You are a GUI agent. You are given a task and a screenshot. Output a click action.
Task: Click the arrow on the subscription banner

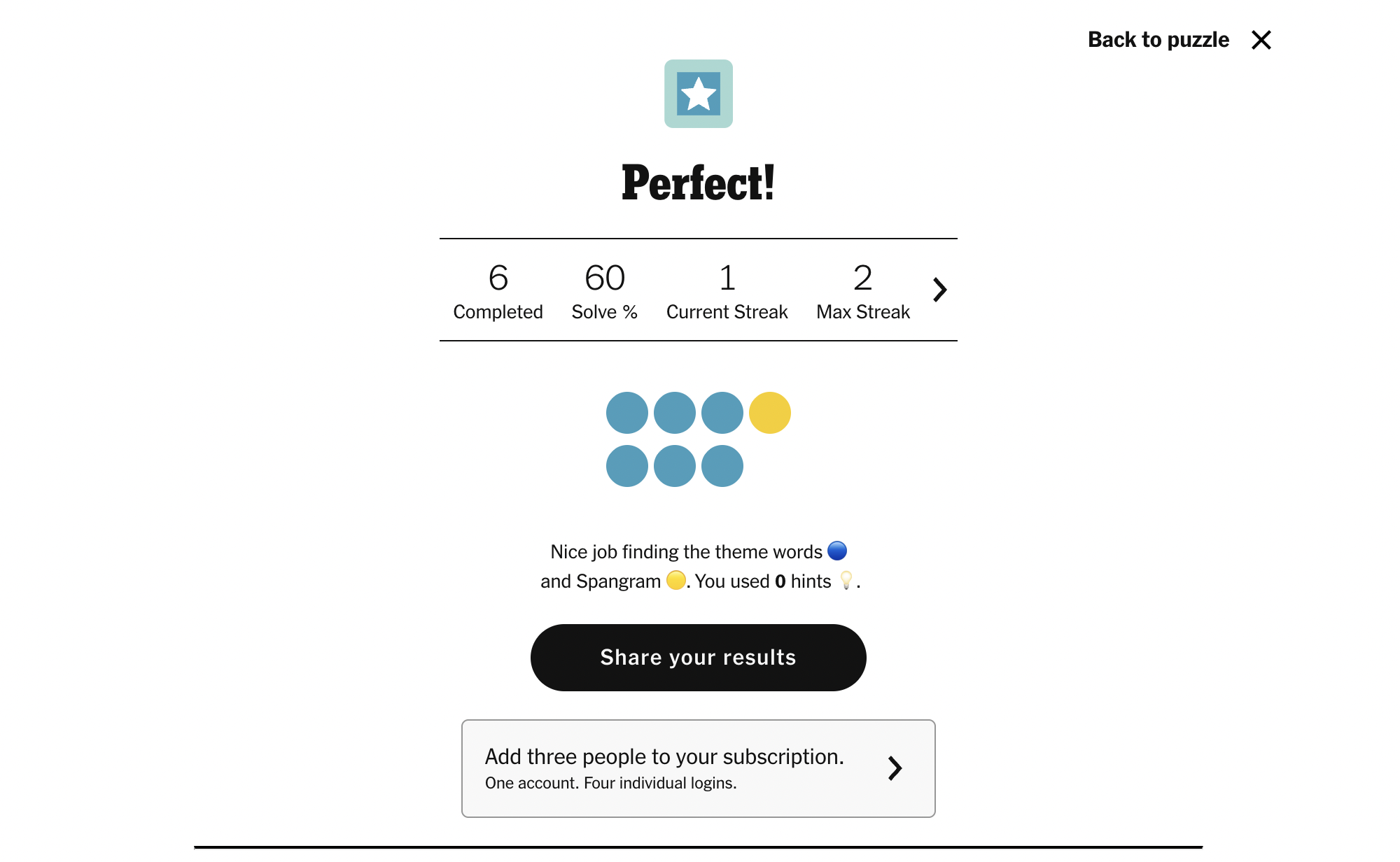895,768
